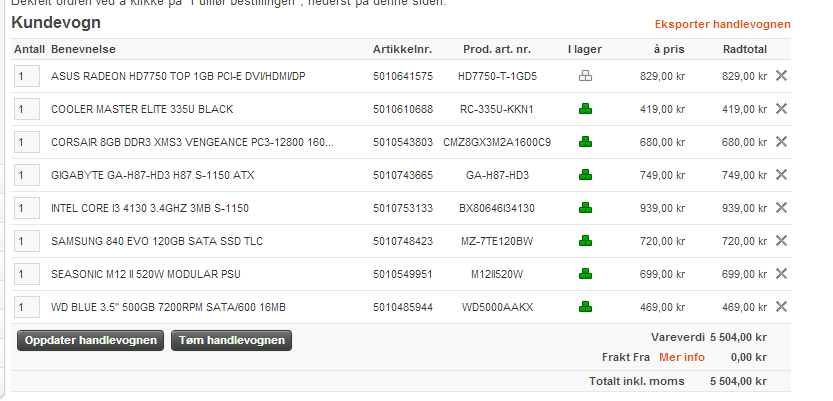Click product code MZ-7TE120BW

point(497,241)
